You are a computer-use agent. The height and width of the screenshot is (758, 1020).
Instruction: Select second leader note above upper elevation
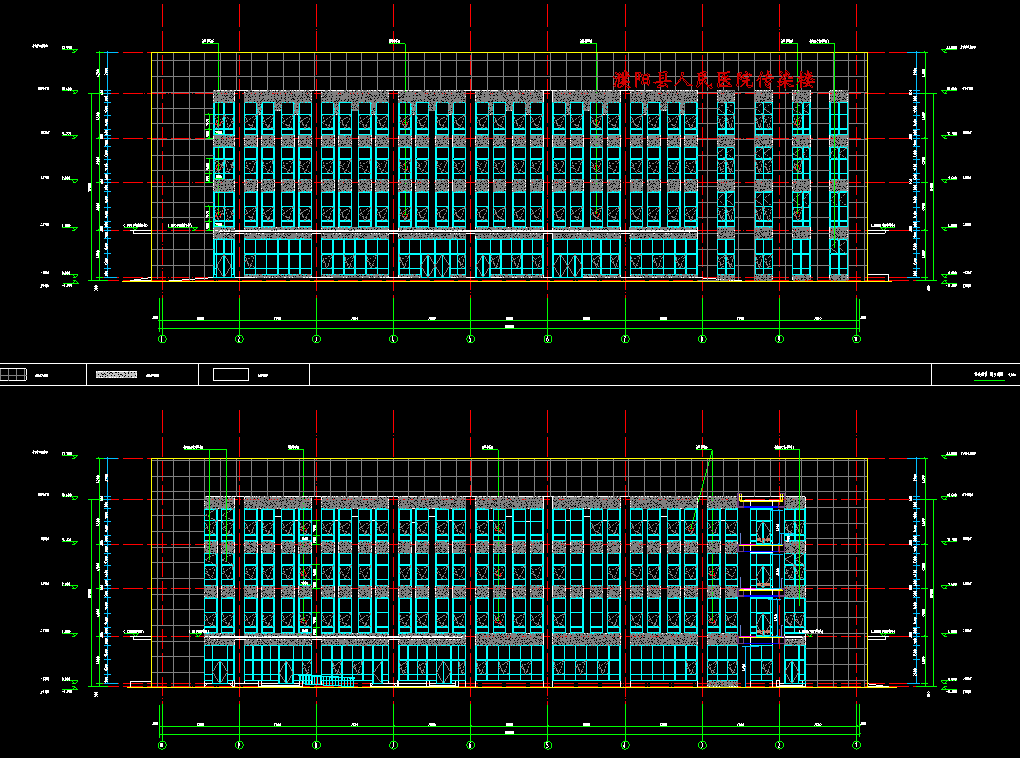coord(395,41)
